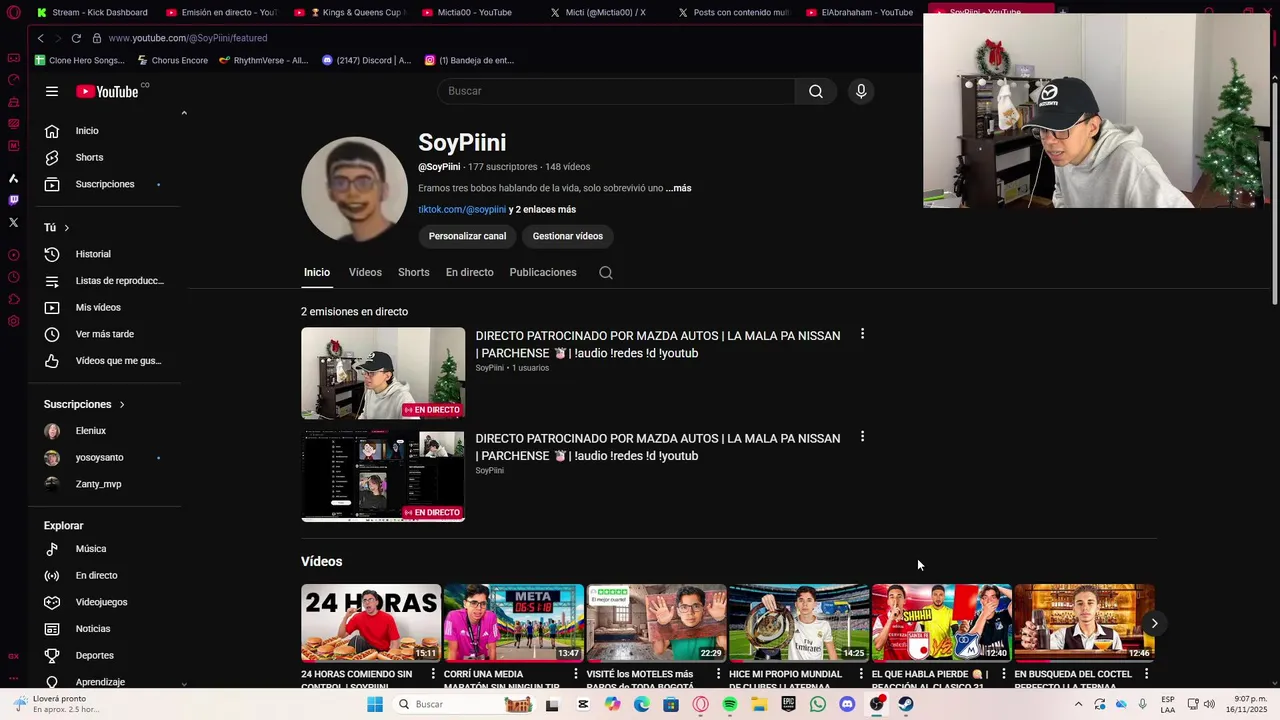Click the Windows Start button
This screenshot has width=1280, height=720.
pyautogui.click(x=375, y=704)
